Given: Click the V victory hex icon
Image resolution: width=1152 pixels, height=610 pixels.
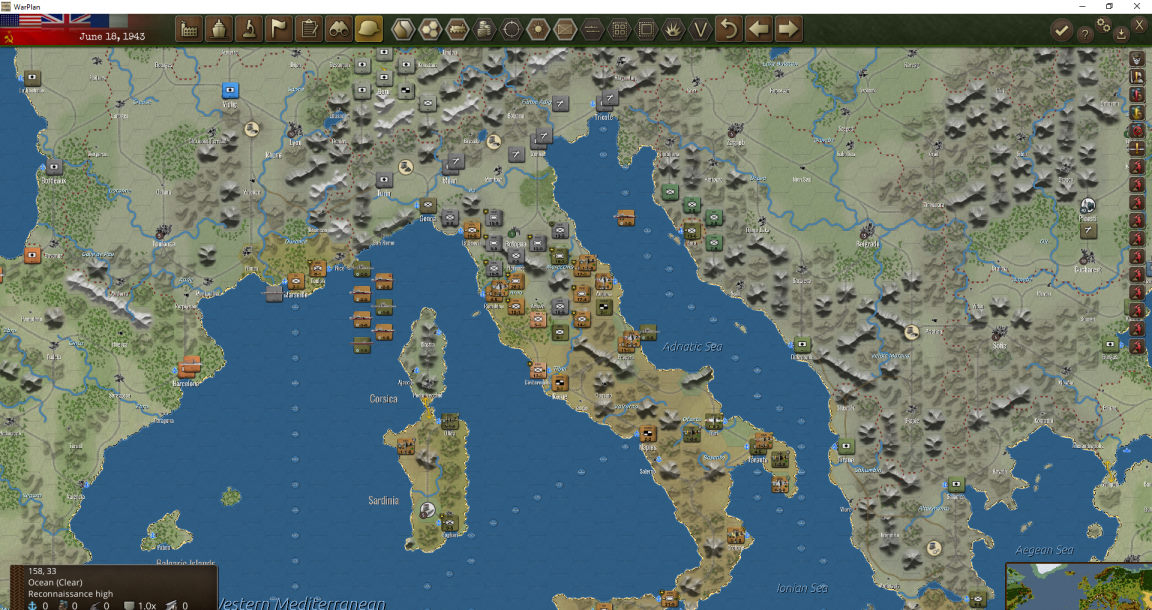Looking at the screenshot, I should point(701,30).
